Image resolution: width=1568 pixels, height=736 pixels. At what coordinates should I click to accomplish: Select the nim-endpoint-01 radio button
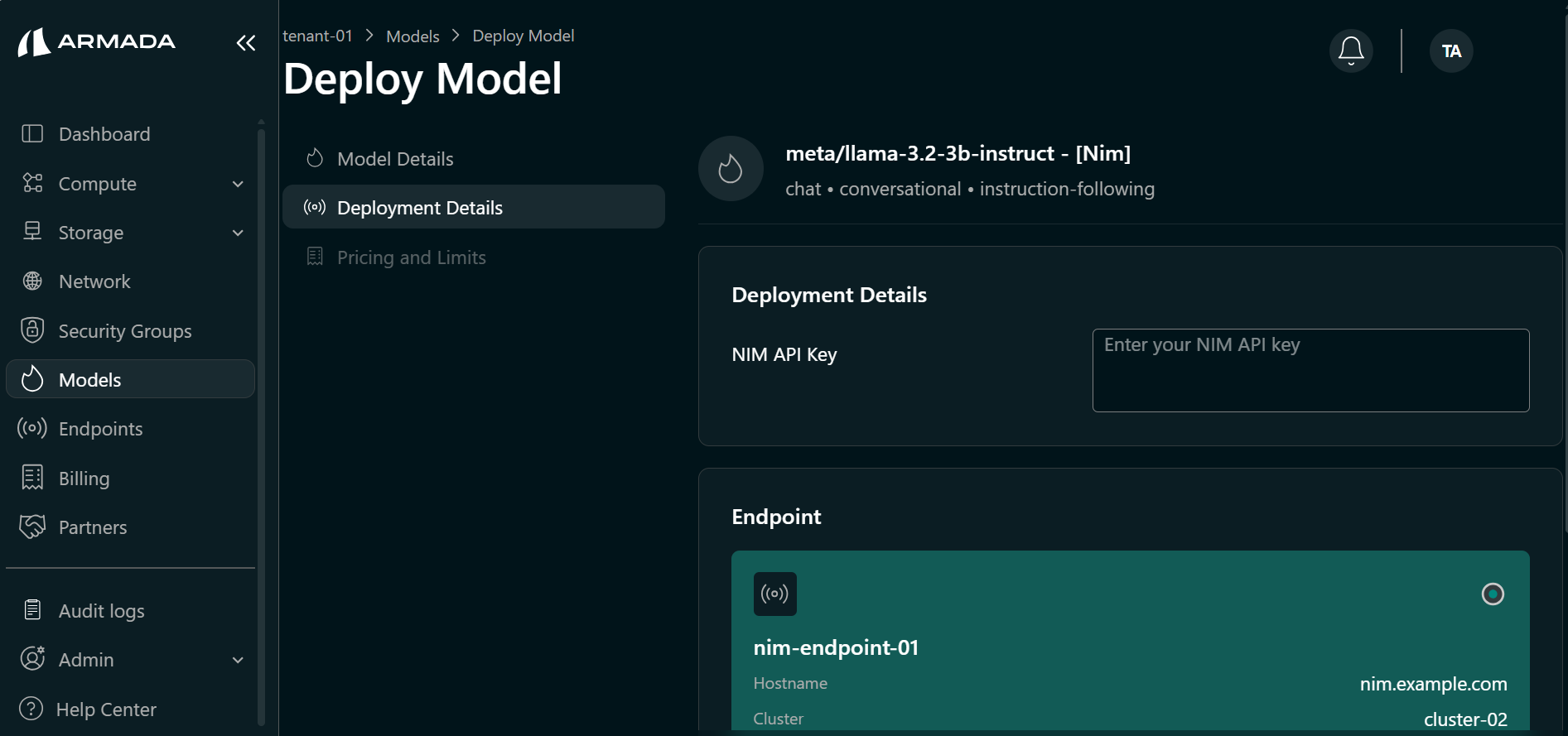pos(1493,594)
